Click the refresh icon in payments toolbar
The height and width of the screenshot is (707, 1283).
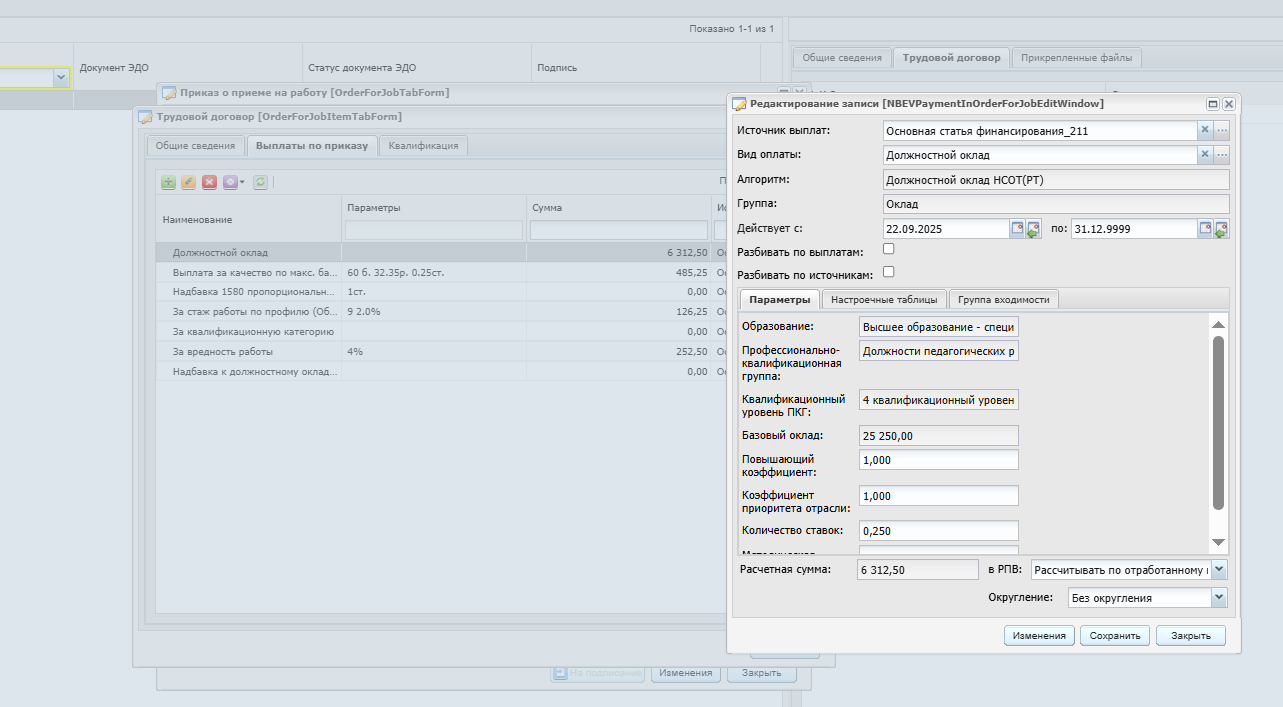[260, 182]
